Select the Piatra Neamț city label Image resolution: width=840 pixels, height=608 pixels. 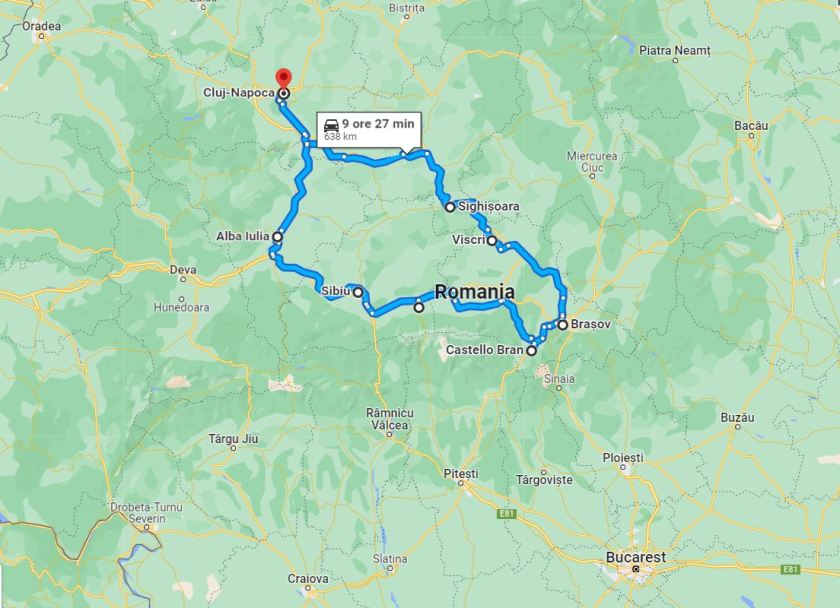(674, 50)
